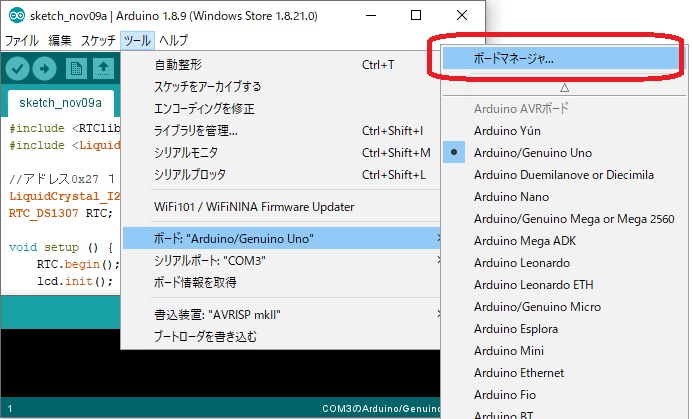Choose ブートローダを書き込む
692x419 pixels.
click(281, 336)
